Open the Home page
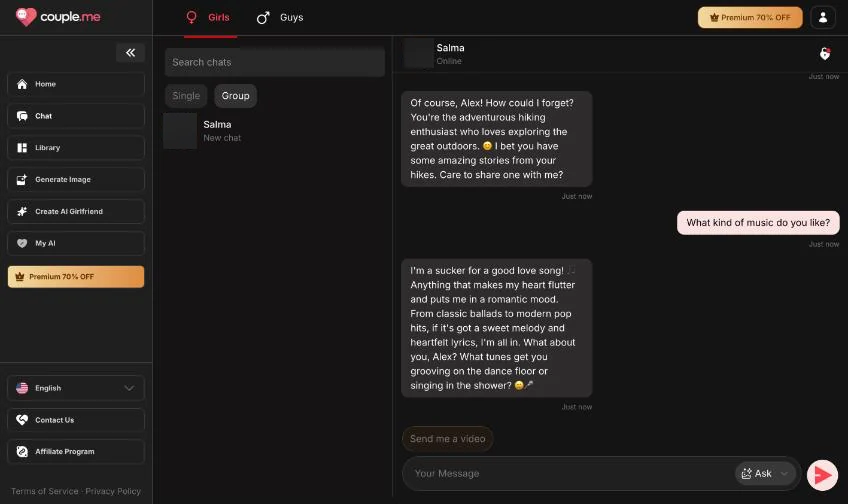Image resolution: width=848 pixels, height=504 pixels. pos(76,84)
